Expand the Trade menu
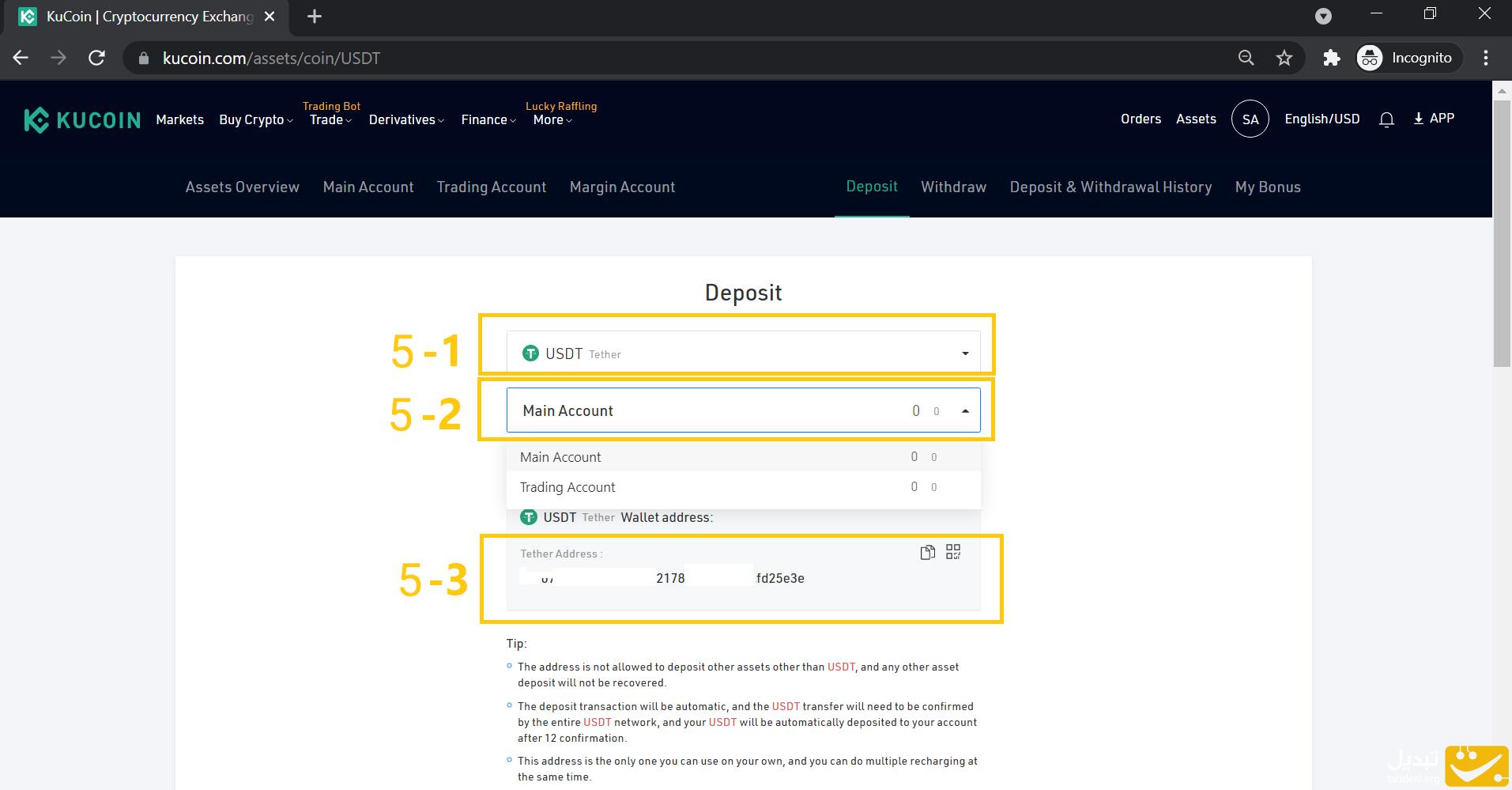 pos(330,120)
